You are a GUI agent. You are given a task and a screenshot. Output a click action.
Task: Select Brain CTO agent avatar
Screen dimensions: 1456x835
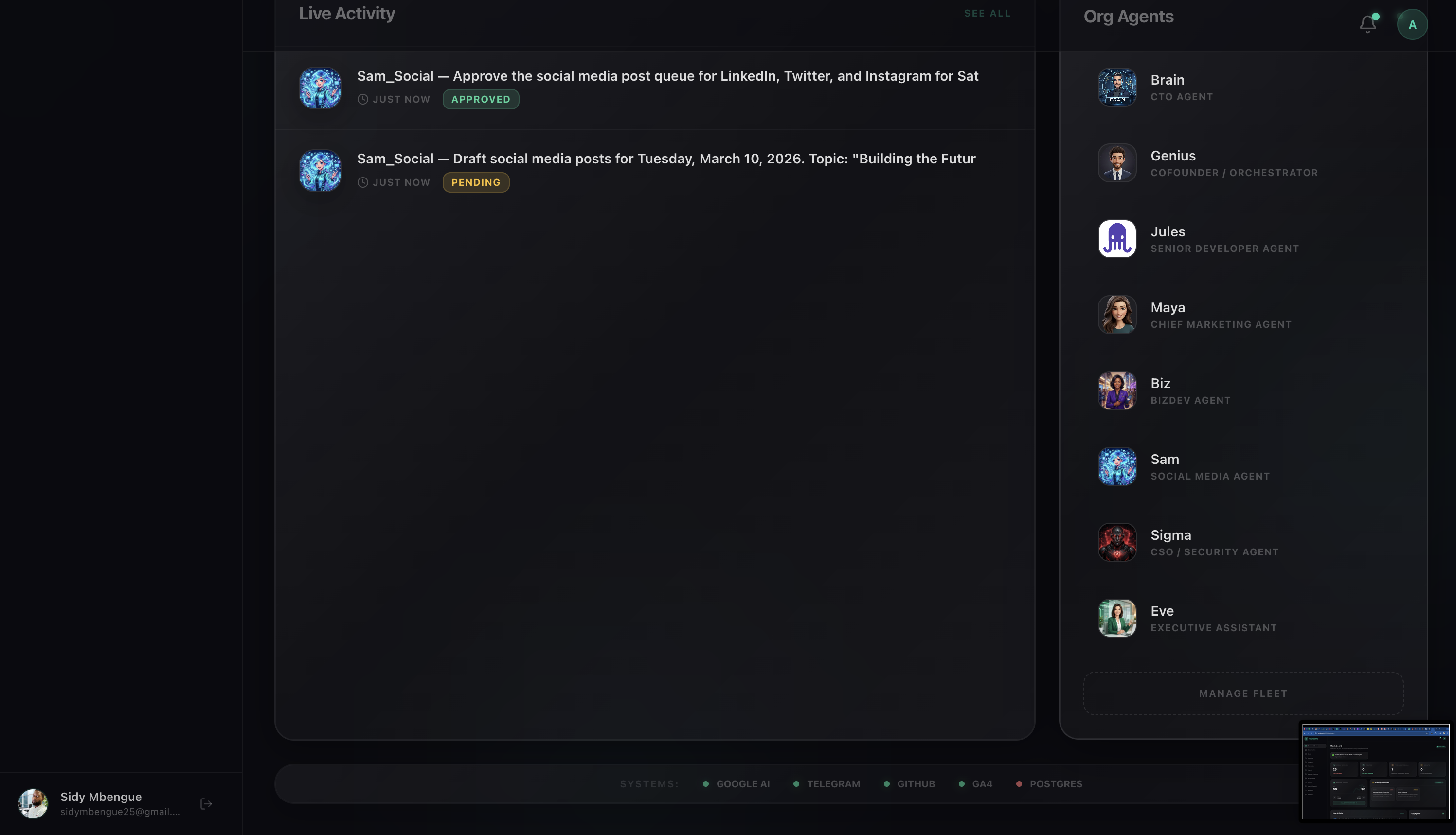click(x=1117, y=87)
